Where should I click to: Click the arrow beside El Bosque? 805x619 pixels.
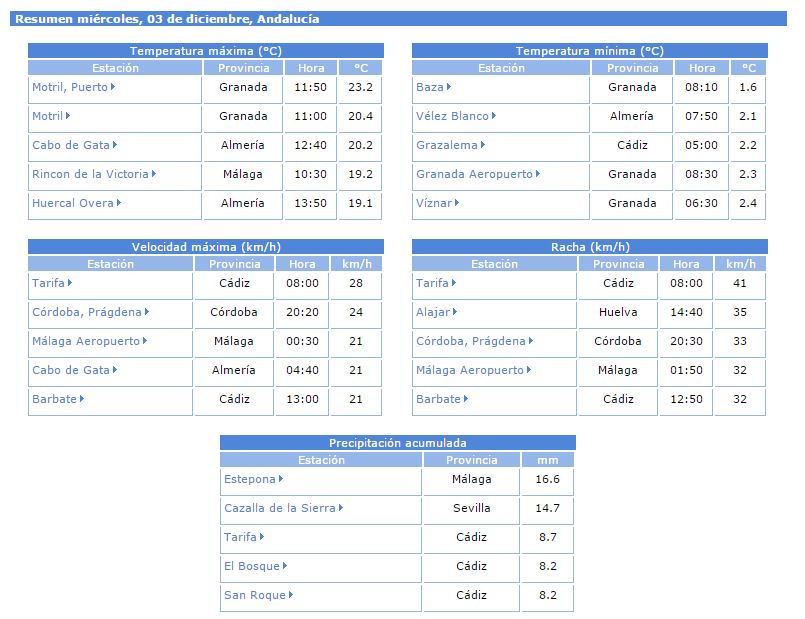(x=285, y=566)
